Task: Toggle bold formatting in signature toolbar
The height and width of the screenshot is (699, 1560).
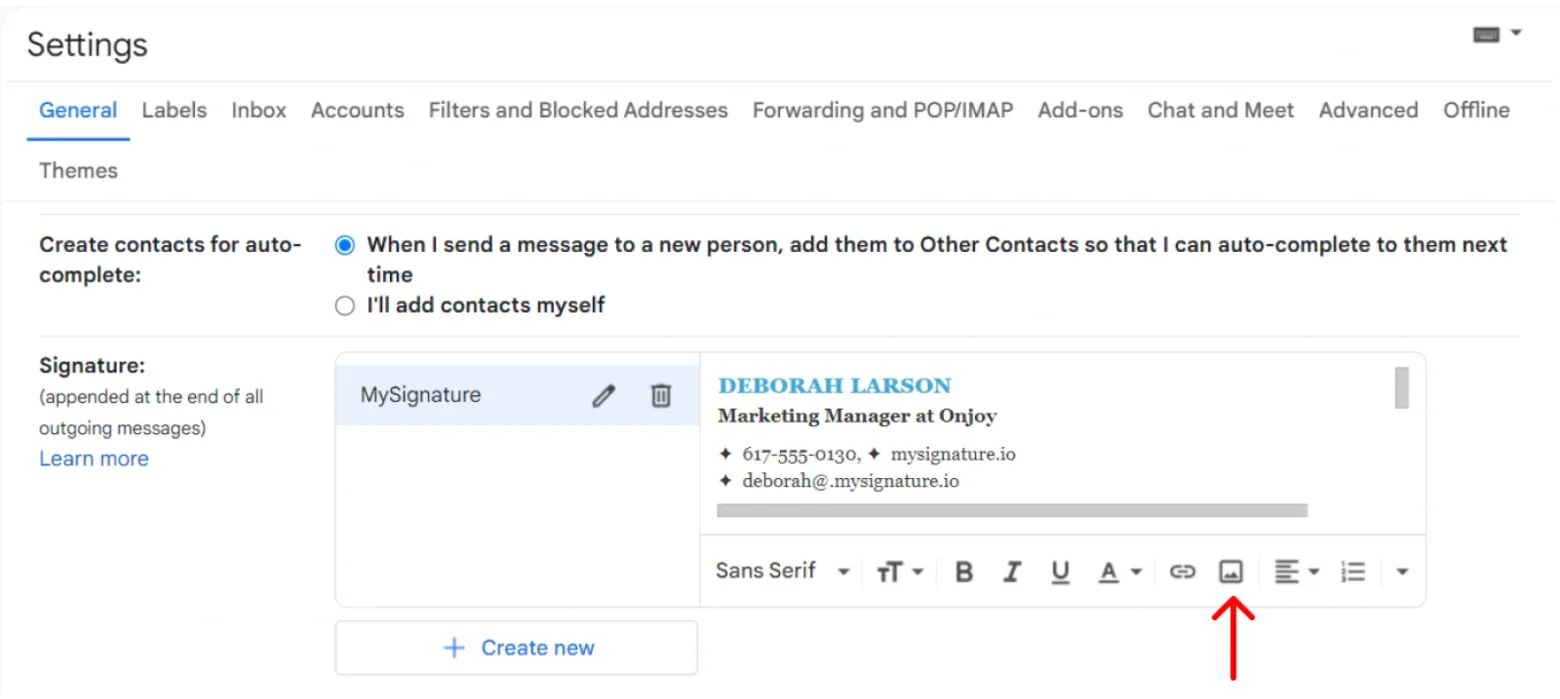Action: click(x=964, y=572)
